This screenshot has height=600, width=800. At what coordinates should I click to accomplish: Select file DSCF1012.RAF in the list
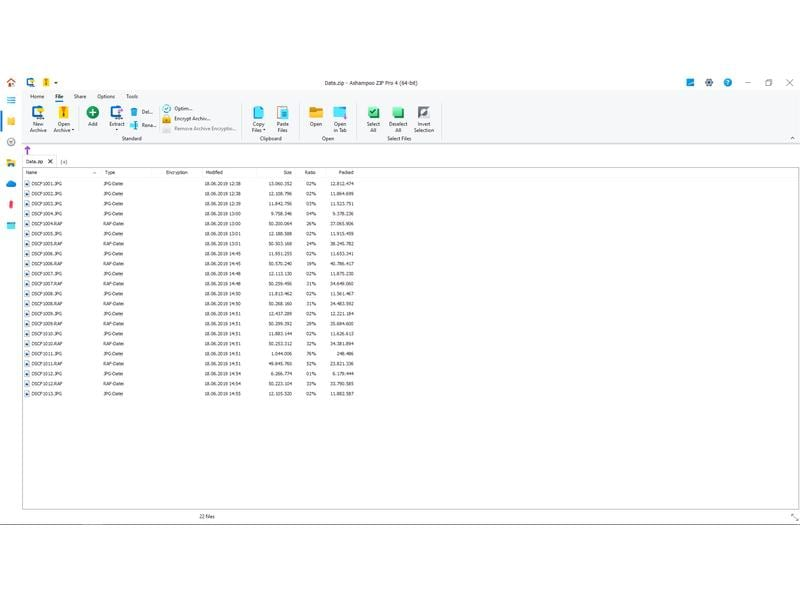[x=46, y=384]
